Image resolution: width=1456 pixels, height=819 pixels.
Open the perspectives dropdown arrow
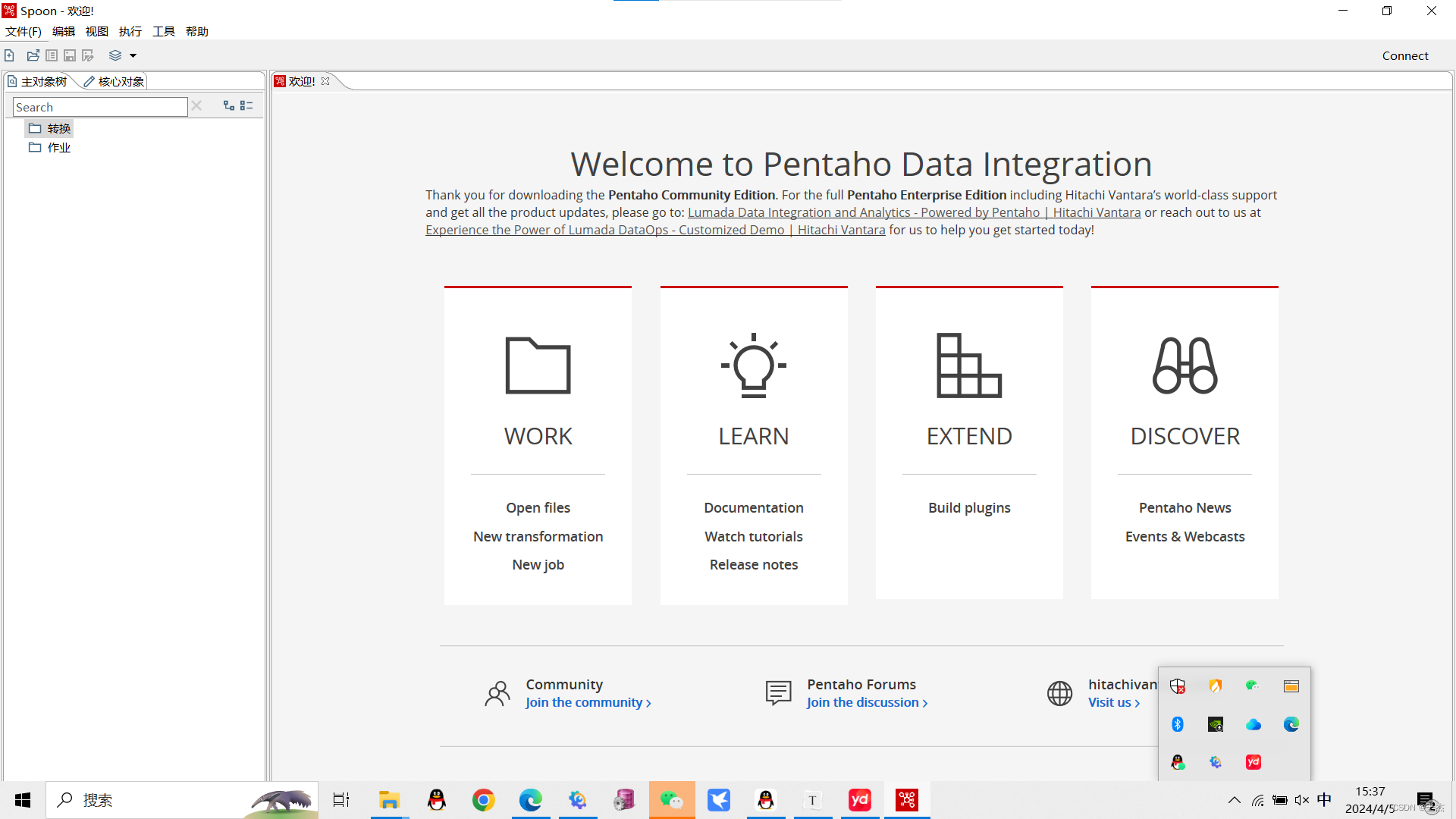click(133, 55)
